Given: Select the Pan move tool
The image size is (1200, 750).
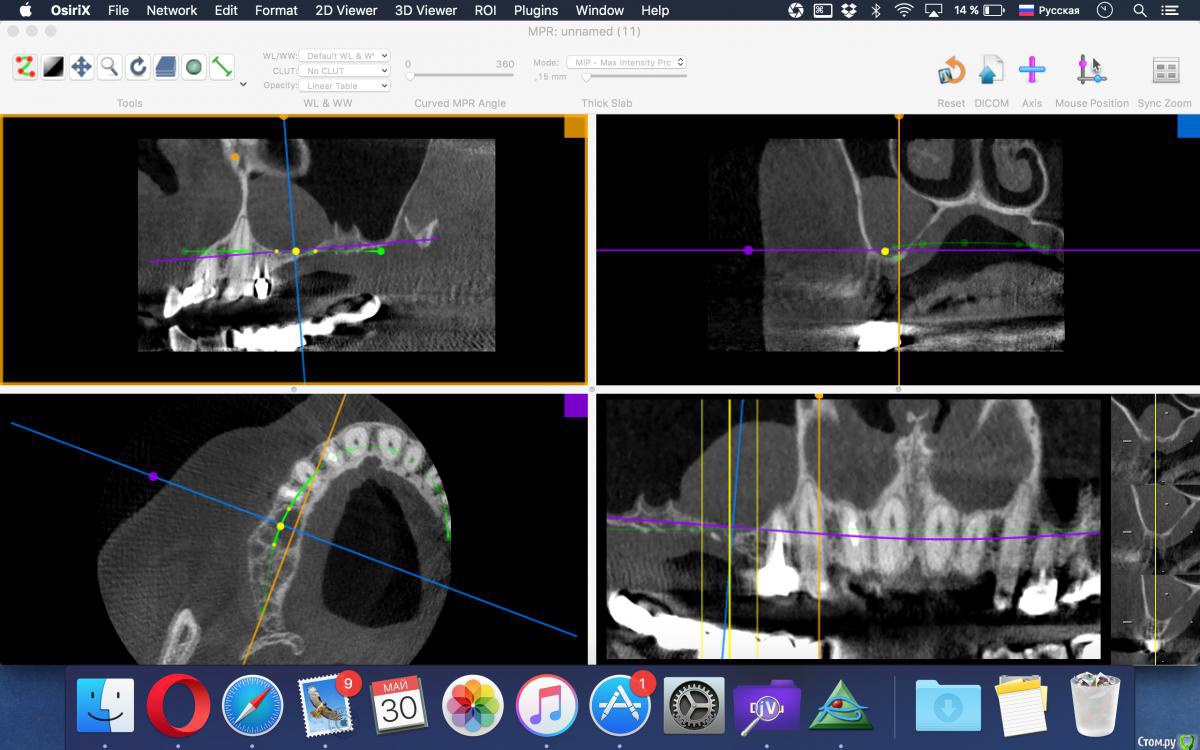Looking at the screenshot, I should click(x=81, y=68).
